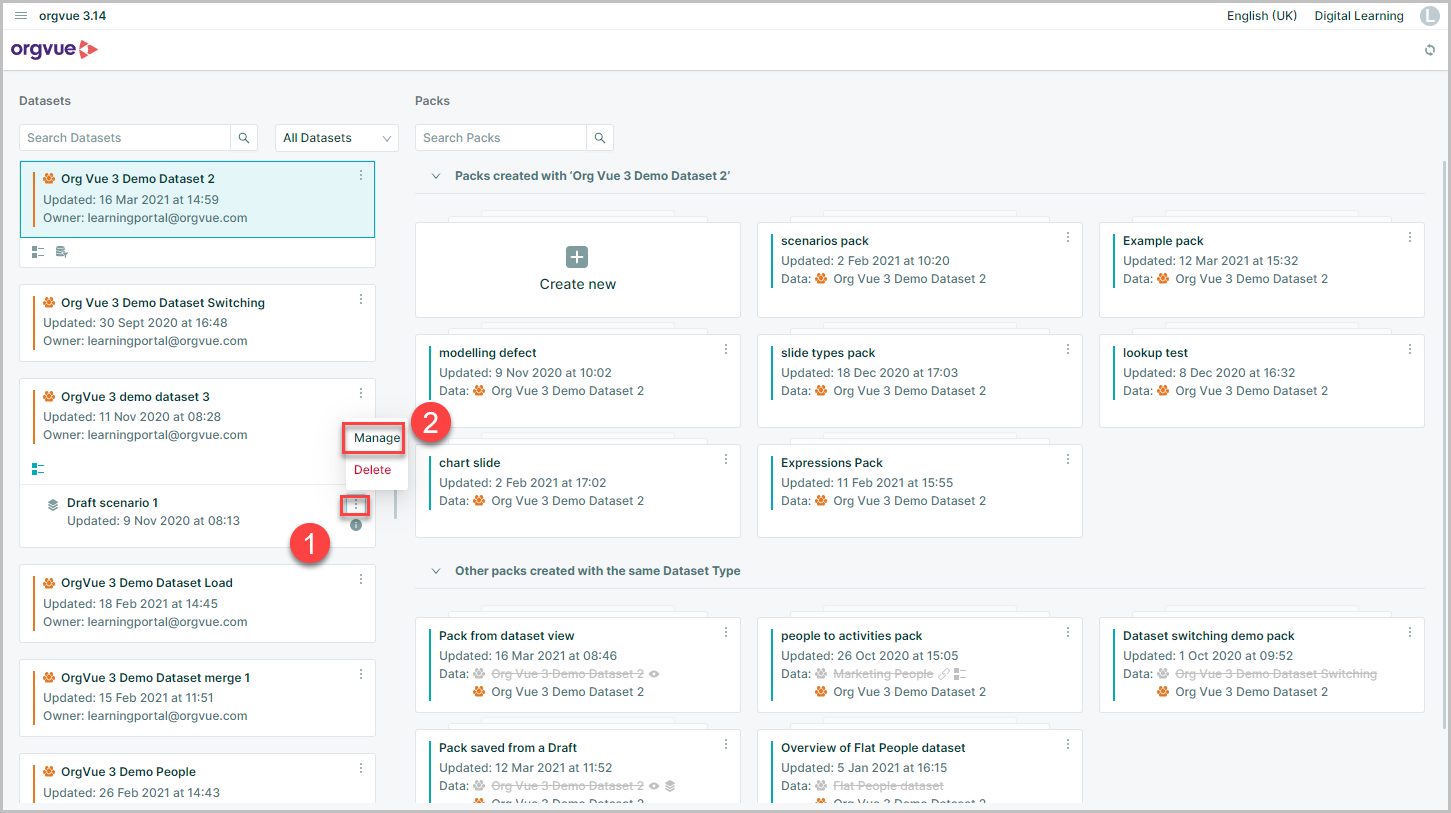1451x813 pixels.
Task: Collapse 'Other packs created with the same Dataset Type'
Action: [x=435, y=571]
